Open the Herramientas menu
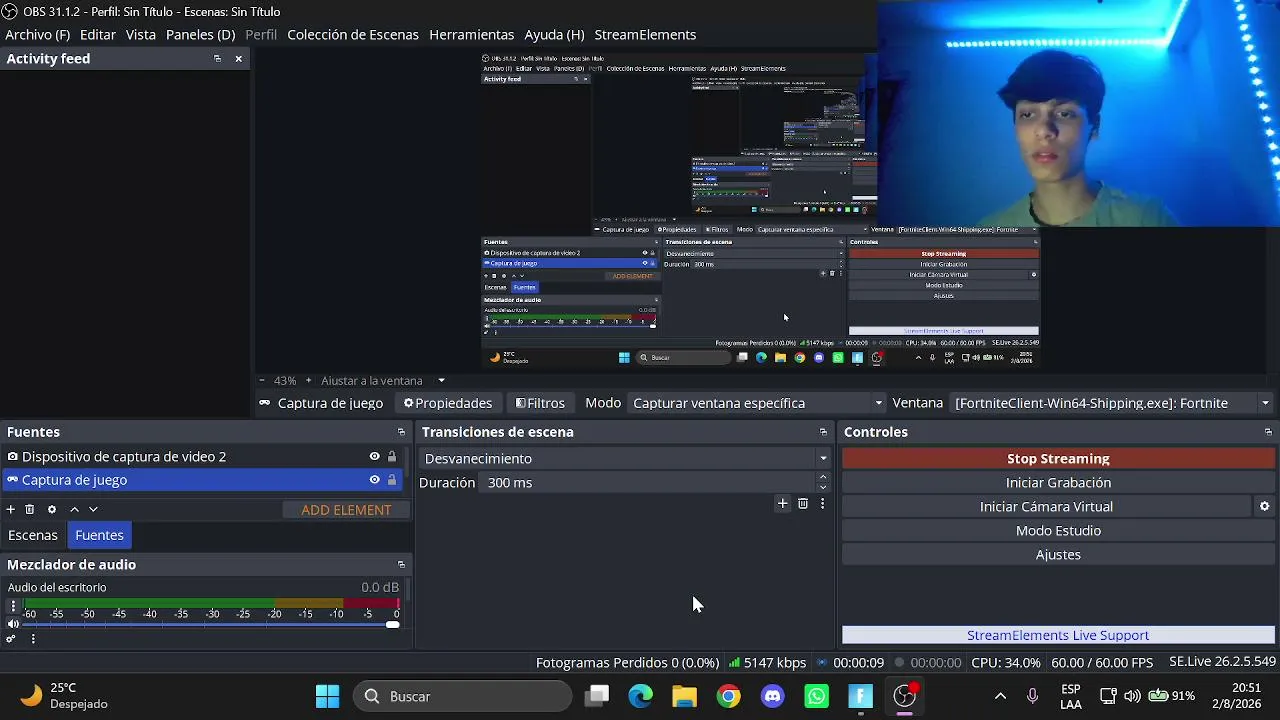 [472, 35]
